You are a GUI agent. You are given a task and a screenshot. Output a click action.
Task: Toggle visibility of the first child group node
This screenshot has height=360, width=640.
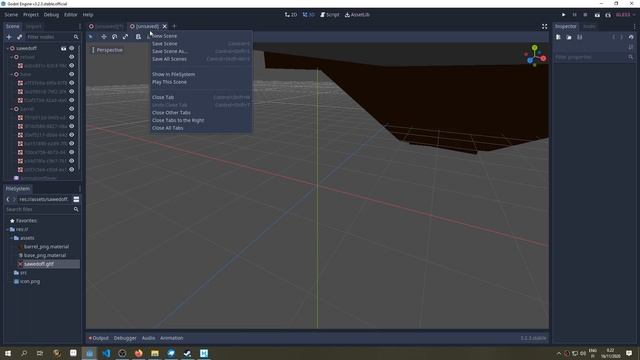(x=71, y=57)
